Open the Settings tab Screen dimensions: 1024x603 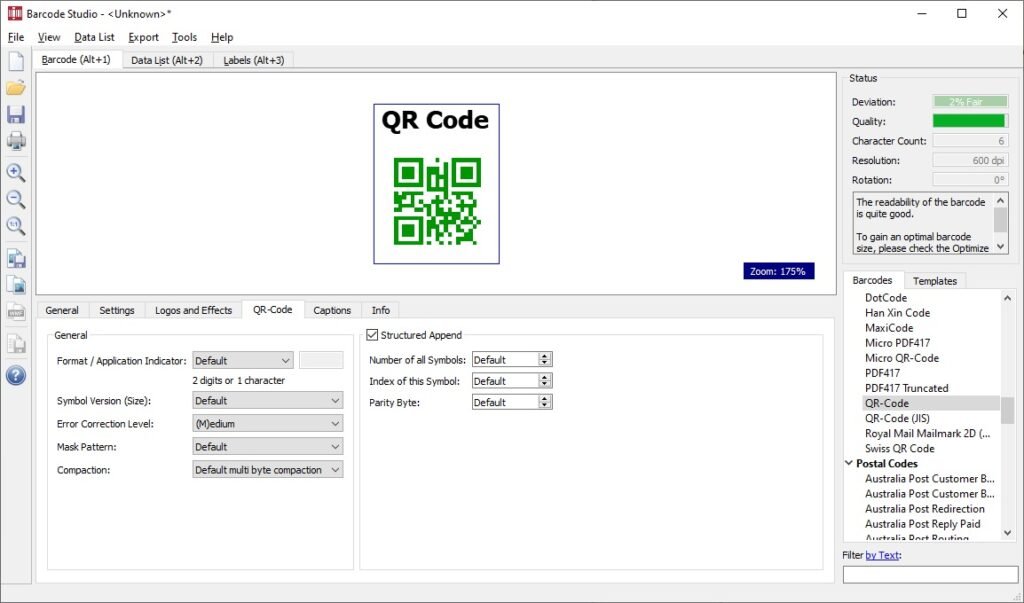(117, 310)
